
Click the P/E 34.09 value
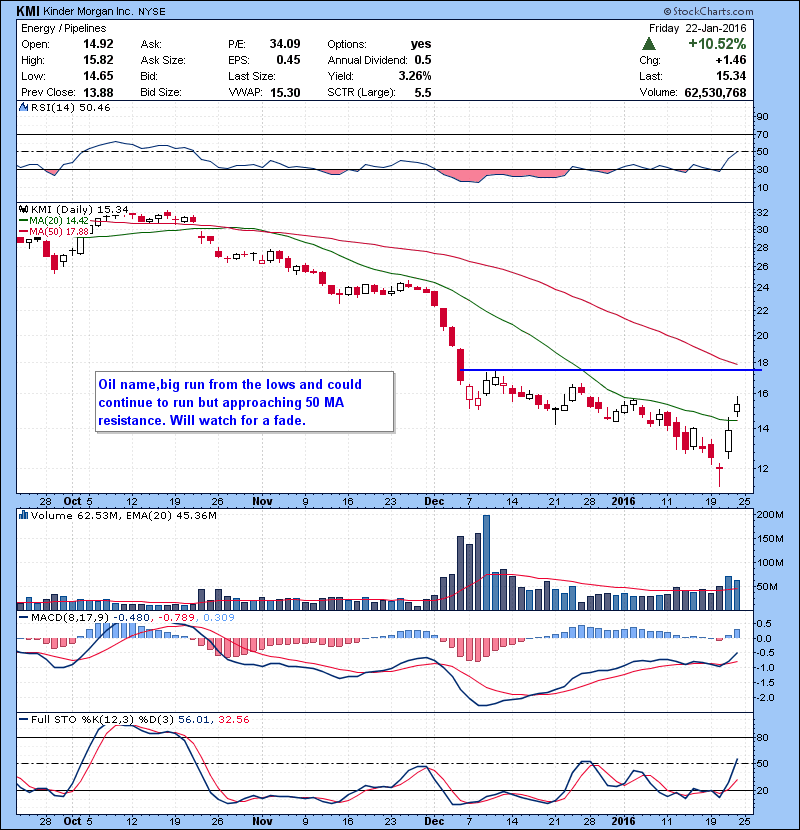[285, 44]
